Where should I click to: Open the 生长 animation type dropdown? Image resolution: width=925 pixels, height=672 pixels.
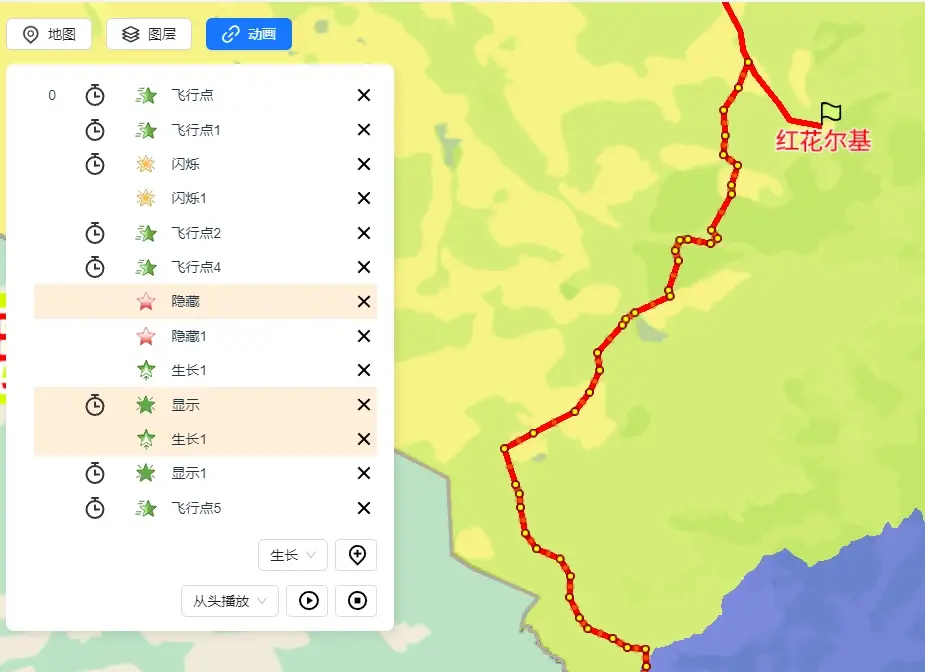[293, 555]
